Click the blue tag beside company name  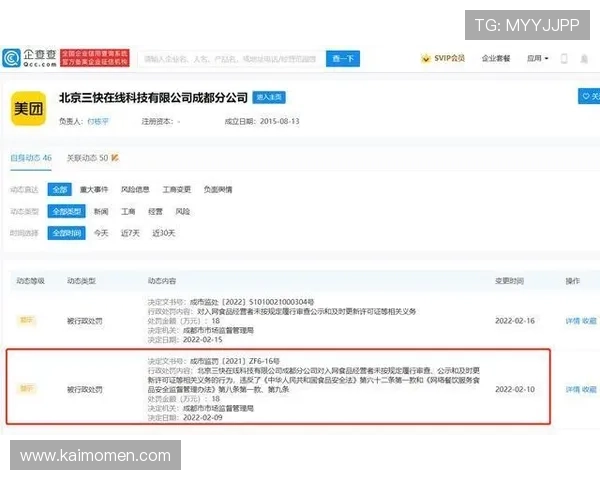[x=269, y=97]
